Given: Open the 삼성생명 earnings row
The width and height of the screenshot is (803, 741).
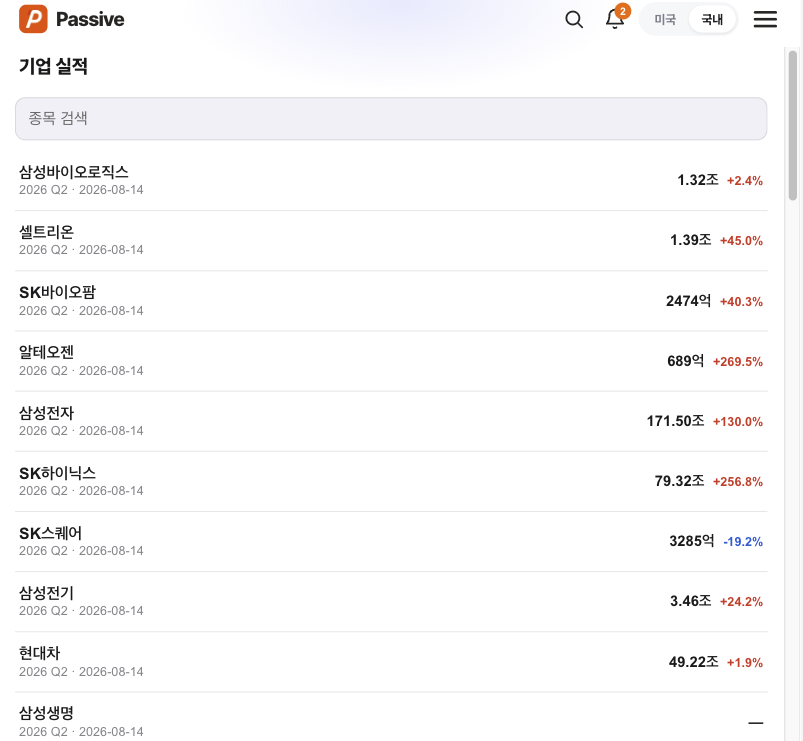Looking at the screenshot, I should click(391, 719).
